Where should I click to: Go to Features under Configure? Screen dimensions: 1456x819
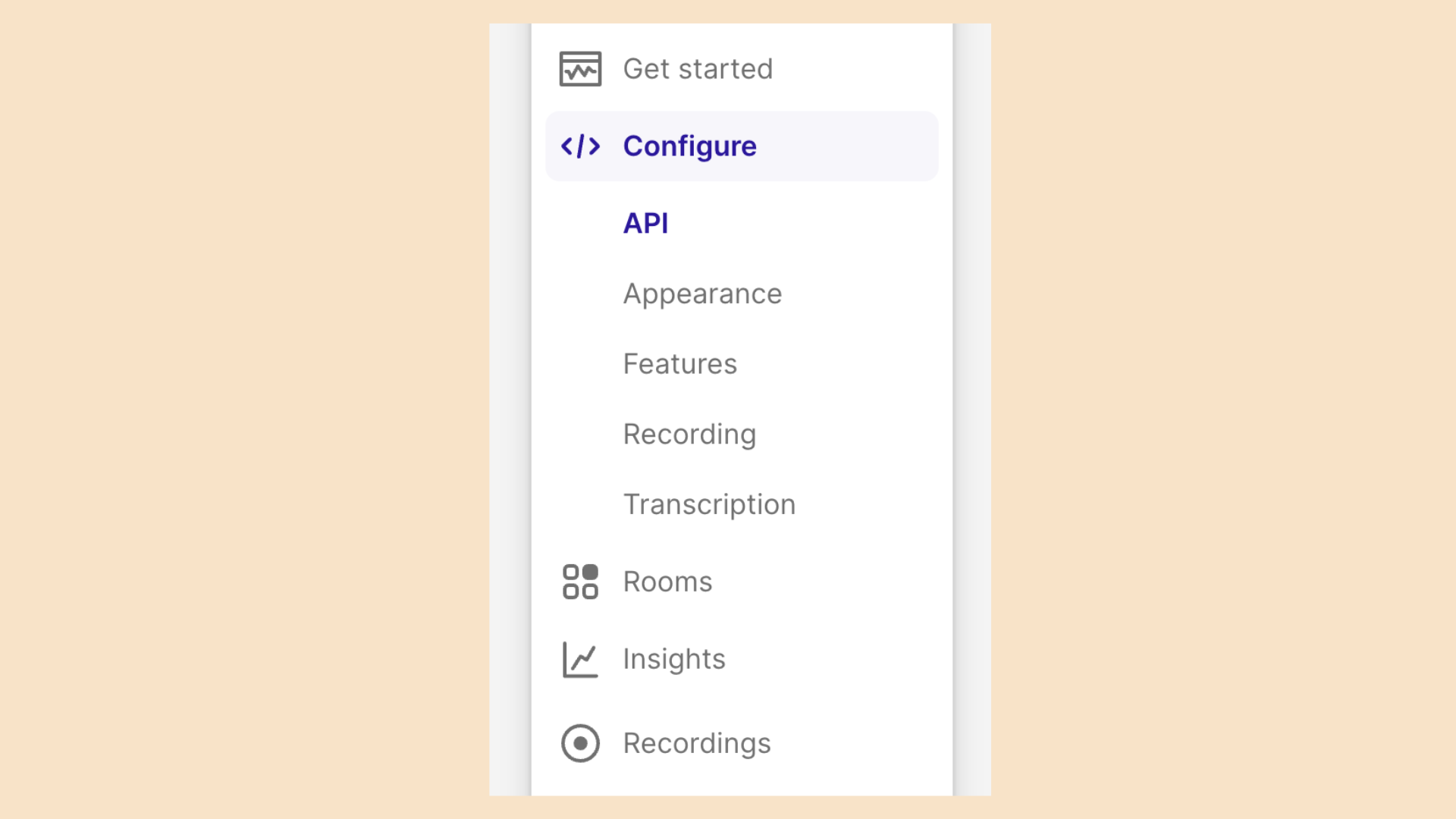pyautogui.click(x=679, y=364)
